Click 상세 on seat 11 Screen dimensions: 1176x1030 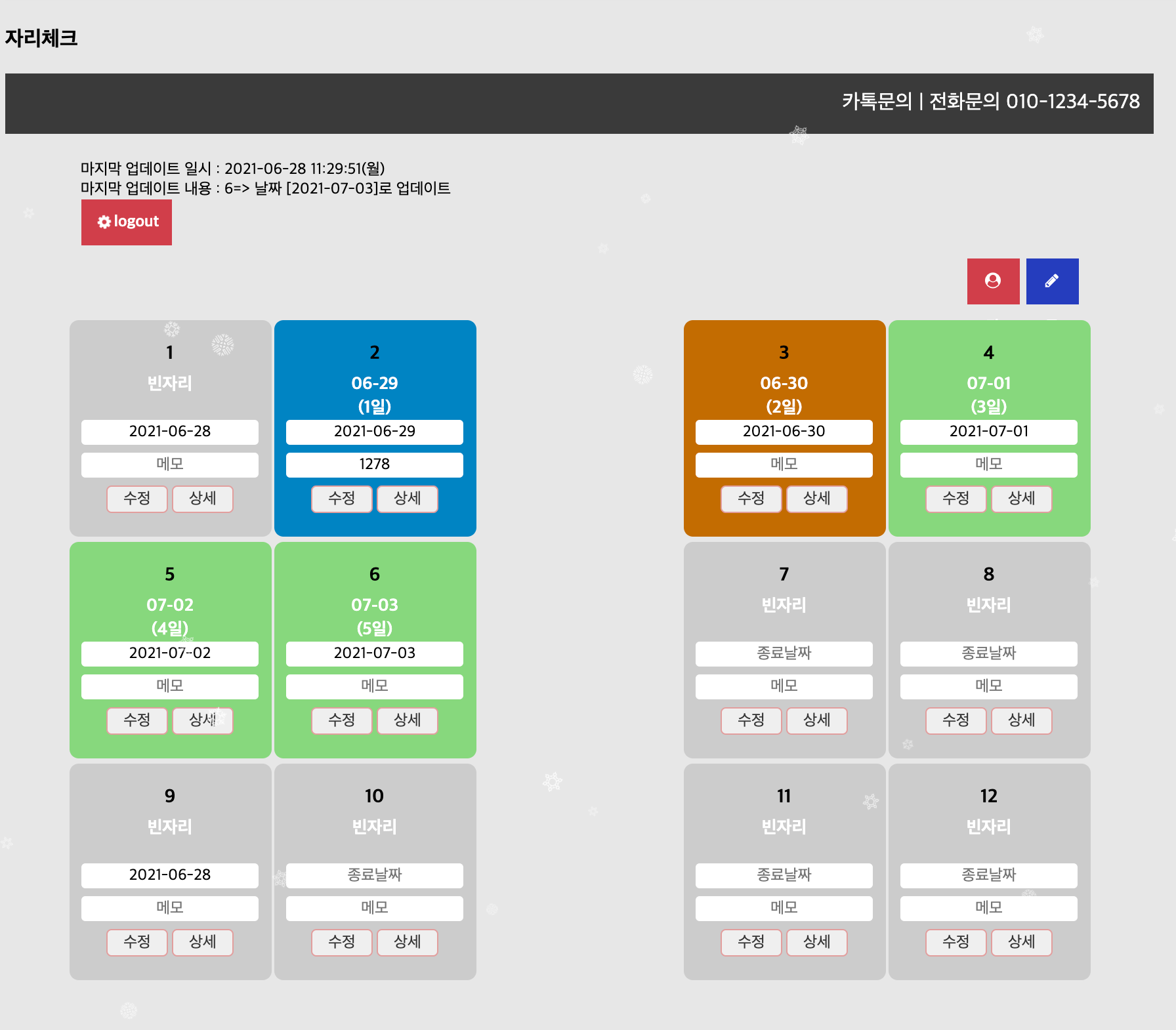click(817, 942)
